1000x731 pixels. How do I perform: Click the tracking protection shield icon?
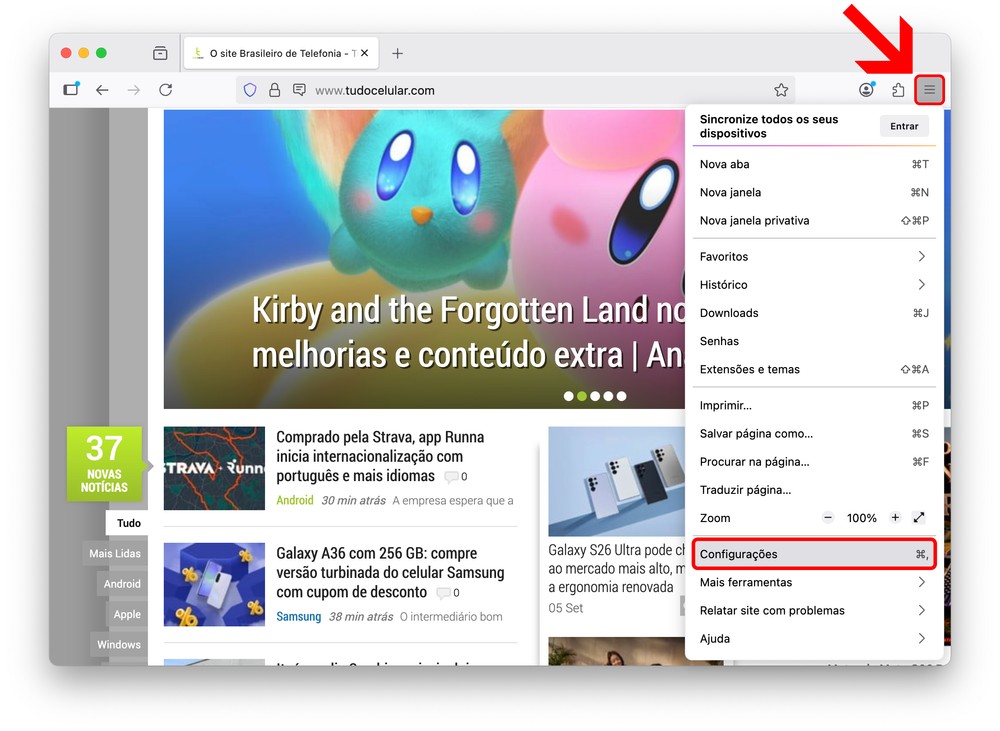point(250,90)
